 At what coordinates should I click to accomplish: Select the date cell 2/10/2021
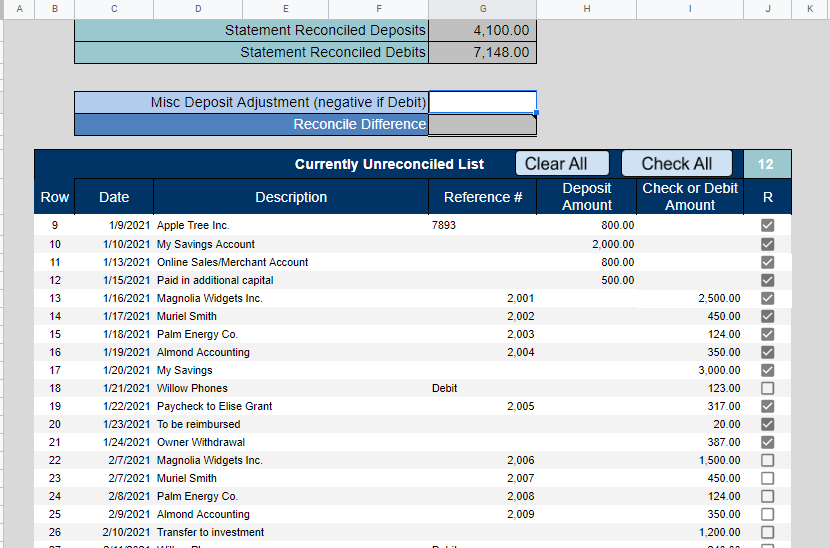114,532
